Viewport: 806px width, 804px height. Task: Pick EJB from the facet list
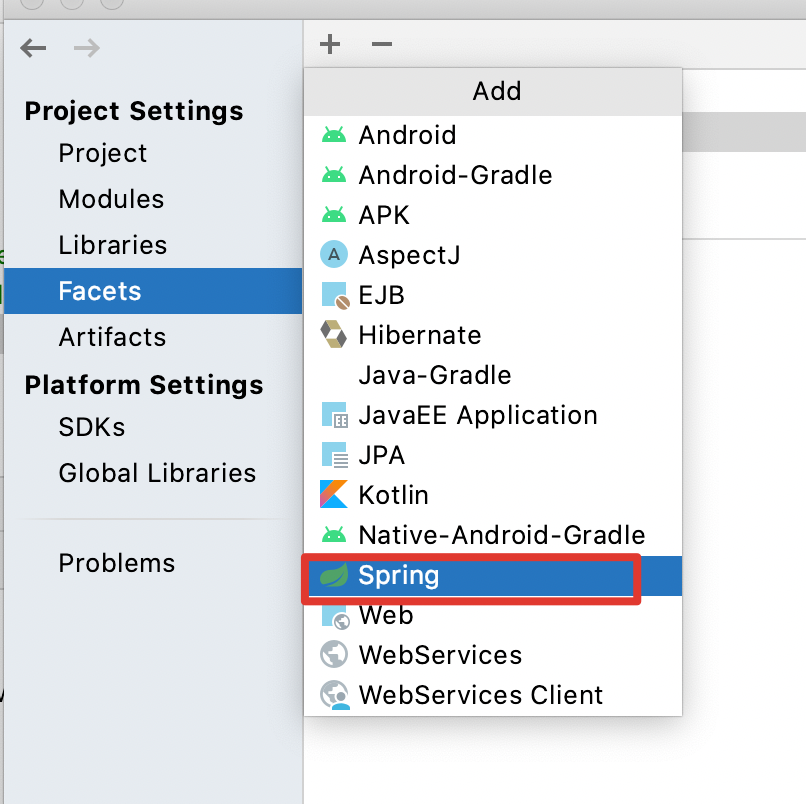(381, 295)
